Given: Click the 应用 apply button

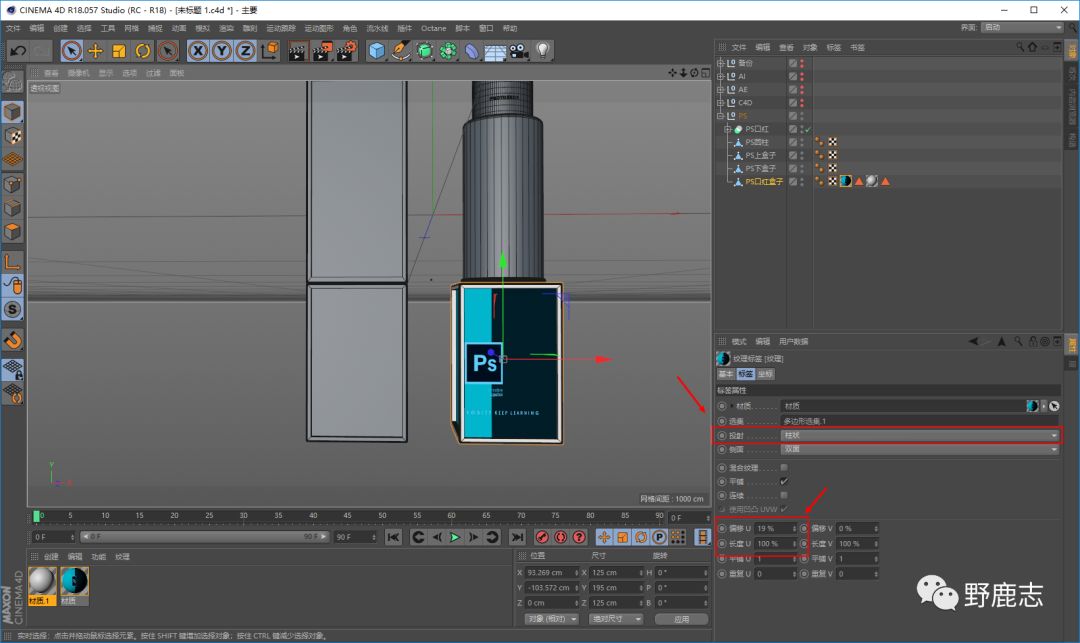Looking at the screenshot, I should tap(681, 619).
